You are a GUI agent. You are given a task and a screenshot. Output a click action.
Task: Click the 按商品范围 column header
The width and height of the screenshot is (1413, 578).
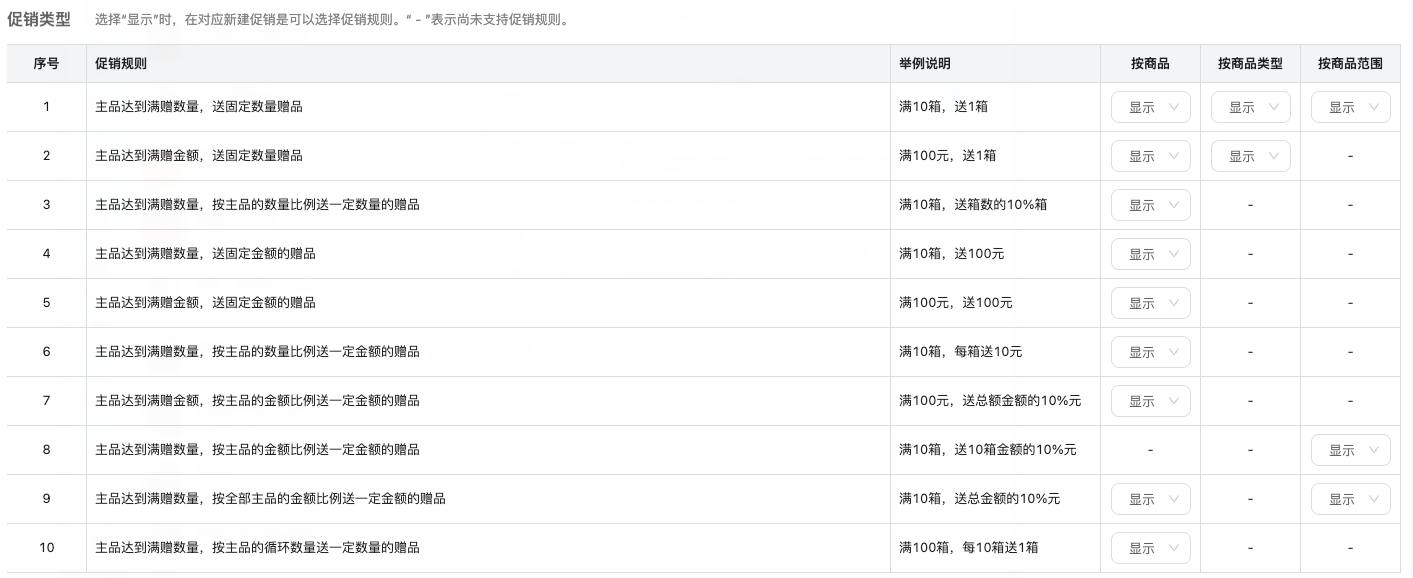[x=1350, y=63]
